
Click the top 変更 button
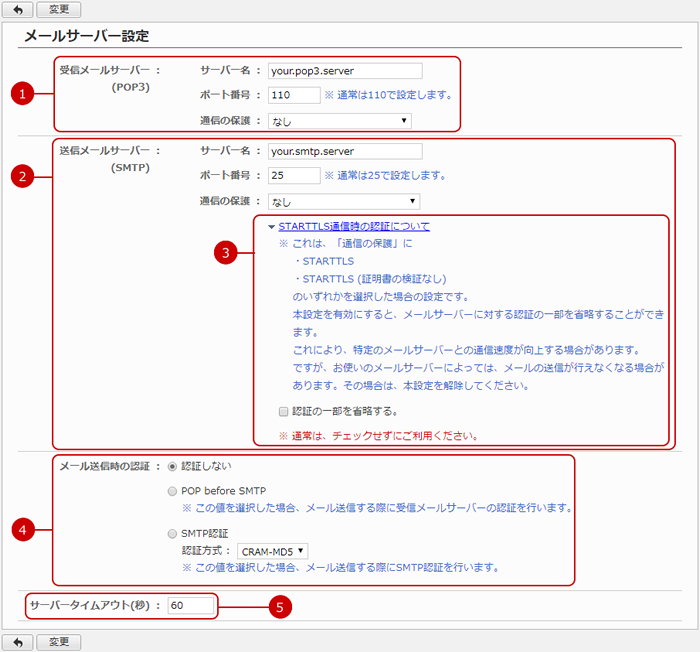click(x=58, y=9)
